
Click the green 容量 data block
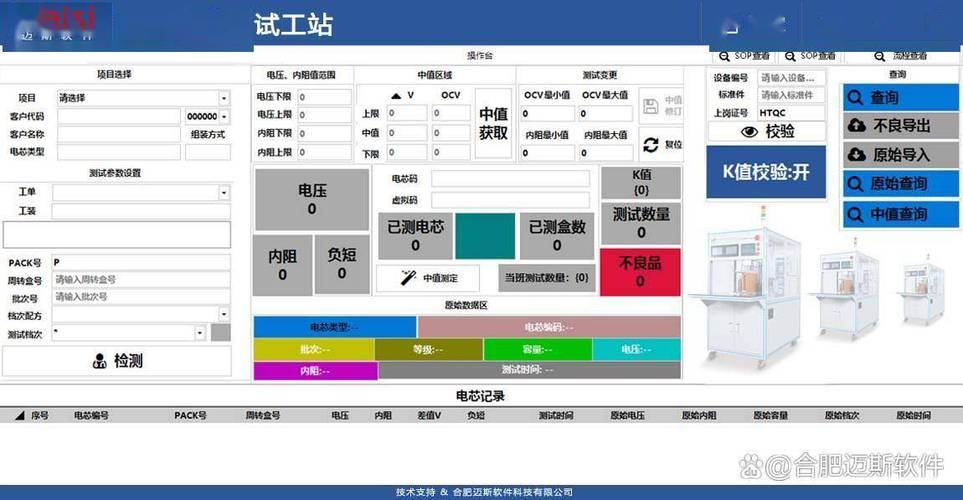[x=538, y=350]
